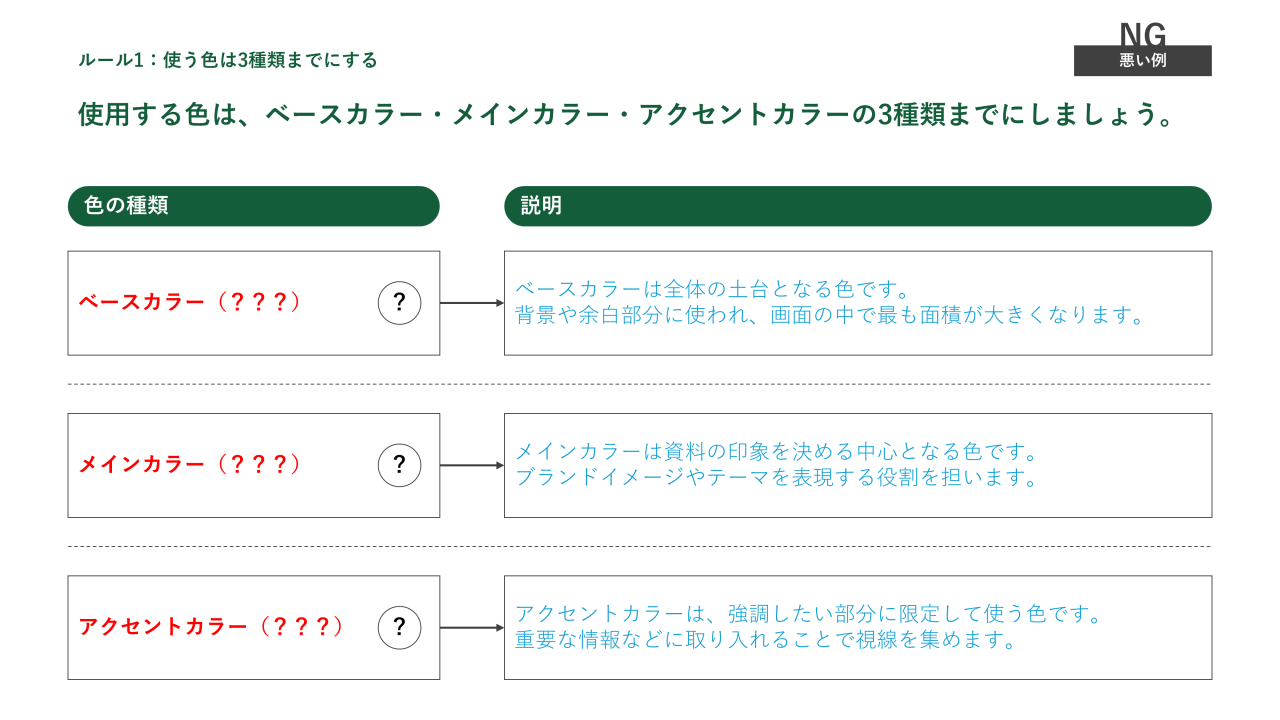The image size is (1280, 720).
Task: Click the arrow pointing to the ベースカラー description
Action: pyautogui.click(x=471, y=303)
